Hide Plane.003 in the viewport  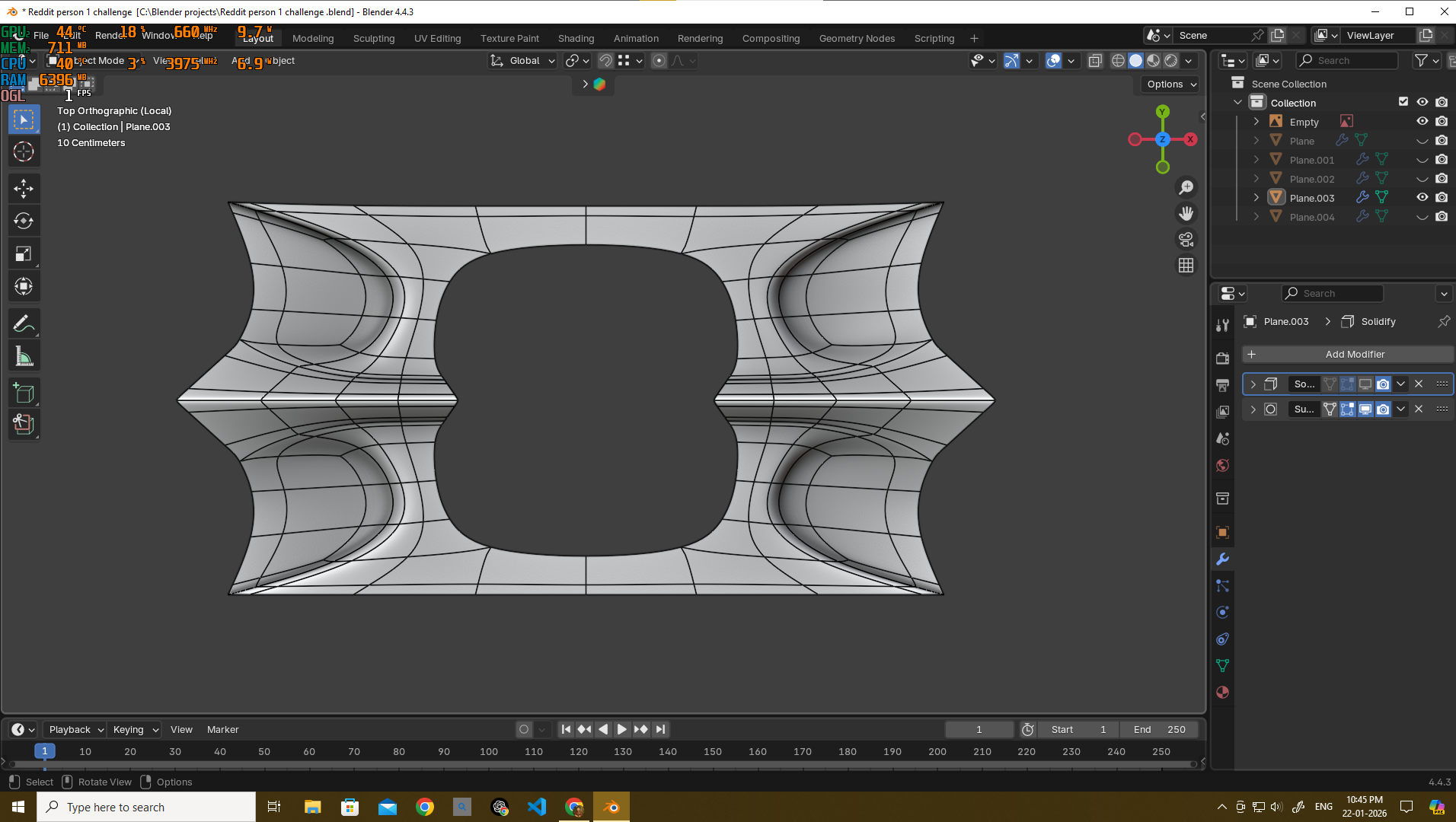coord(1422,197)
